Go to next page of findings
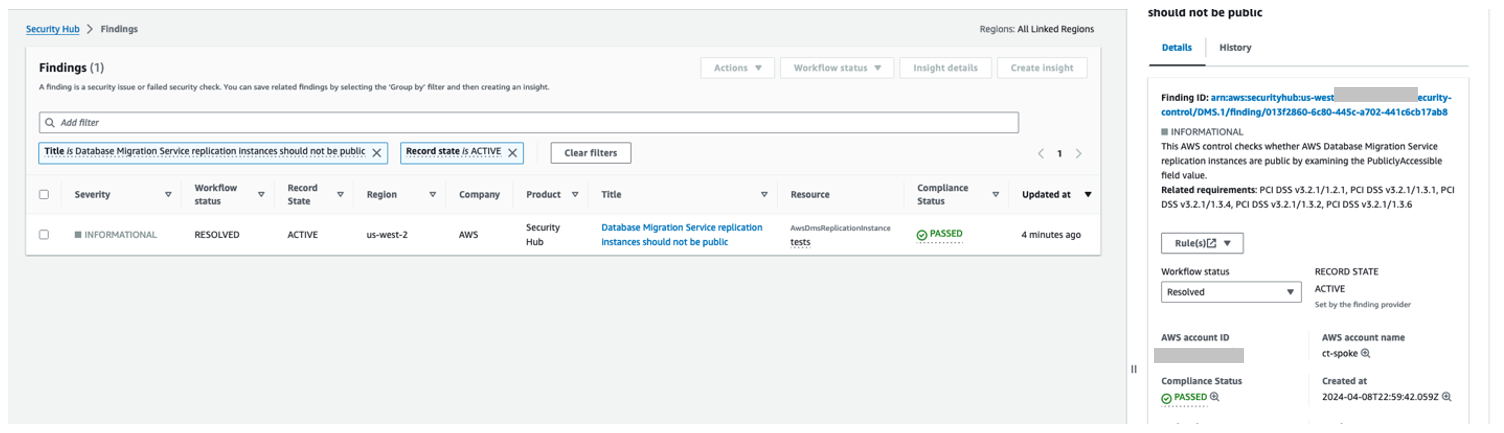The height and width of the screenshot is (433, 1504). coord(1078,154)
